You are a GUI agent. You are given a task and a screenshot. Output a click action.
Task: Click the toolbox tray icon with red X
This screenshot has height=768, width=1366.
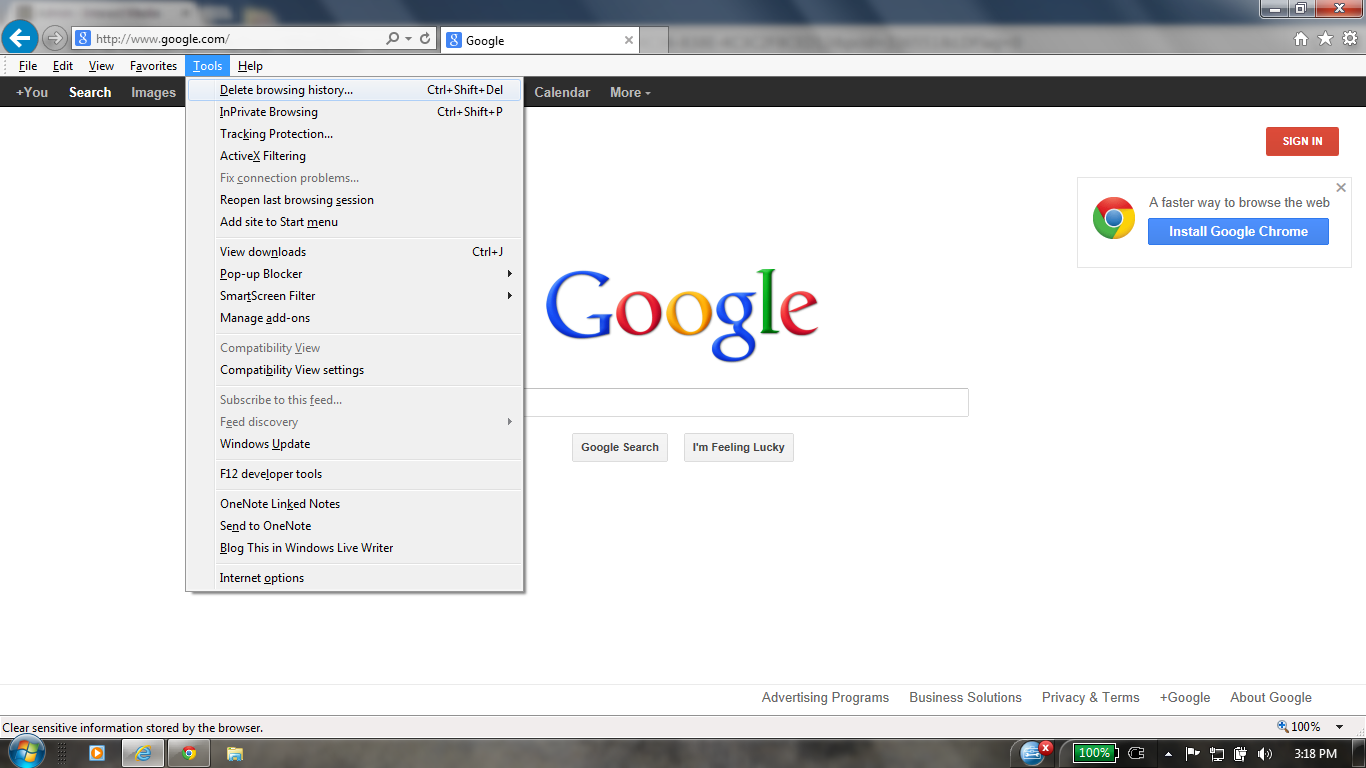(1035, 753)
